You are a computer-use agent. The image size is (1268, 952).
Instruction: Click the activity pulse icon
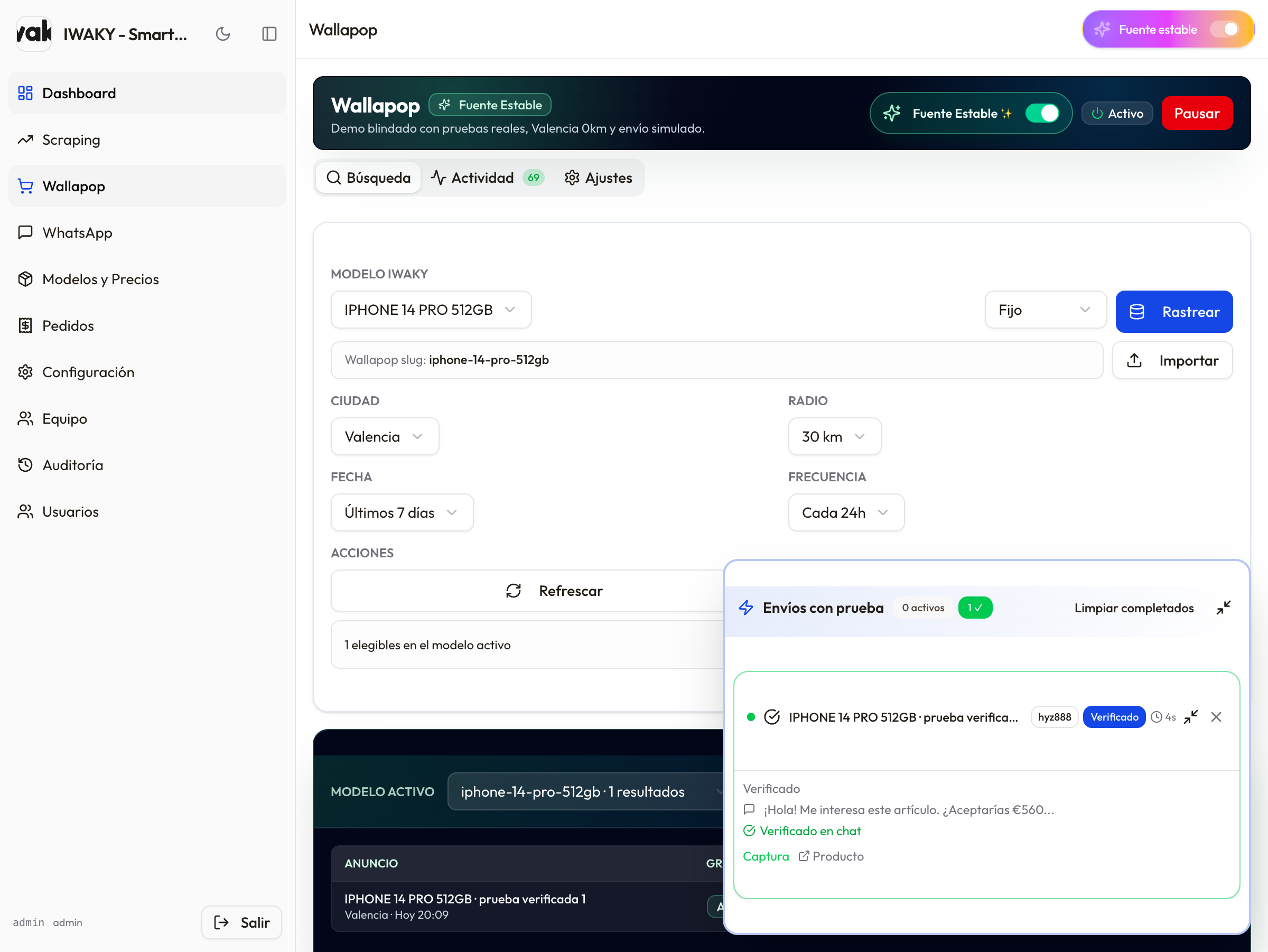[439, 178]
